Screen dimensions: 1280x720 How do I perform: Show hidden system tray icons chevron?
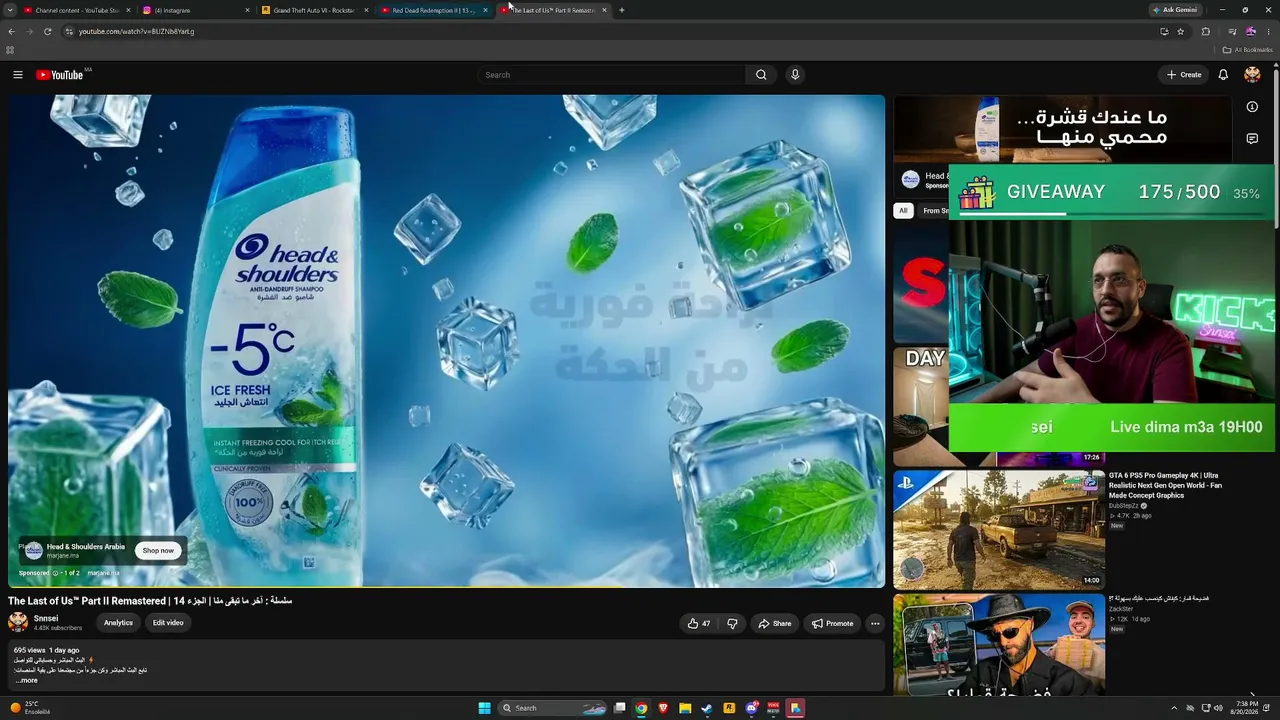tap(1174, 708)
